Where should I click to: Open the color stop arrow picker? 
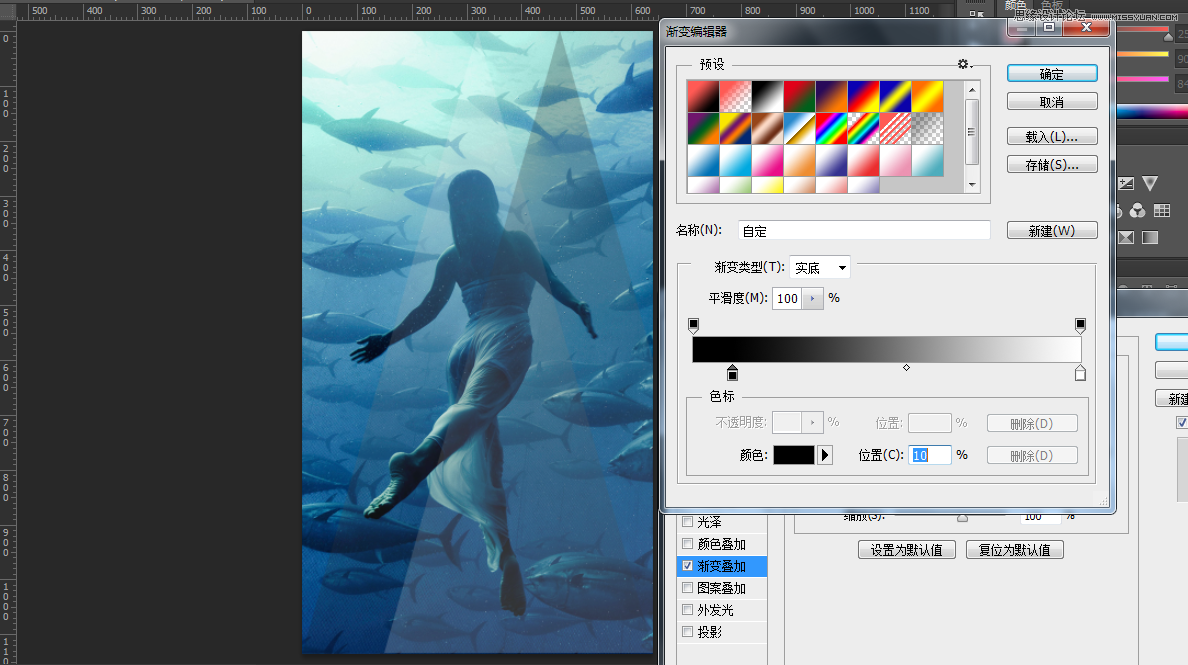pyautogui.click(x=824, y=455)
